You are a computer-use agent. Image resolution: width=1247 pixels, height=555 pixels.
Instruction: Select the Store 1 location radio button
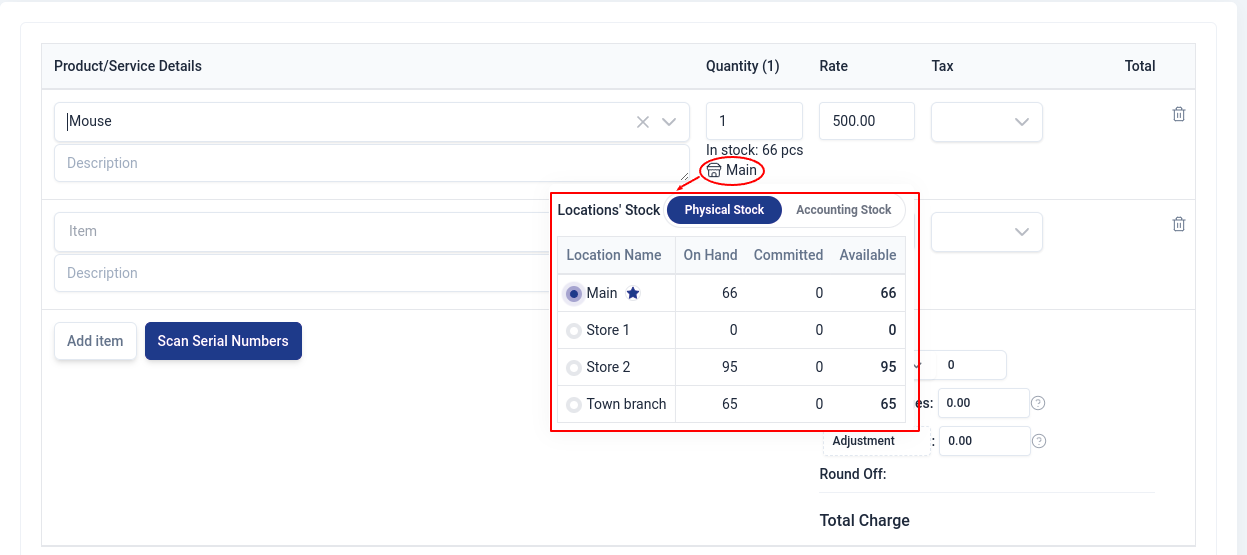(x=574, y=331)
